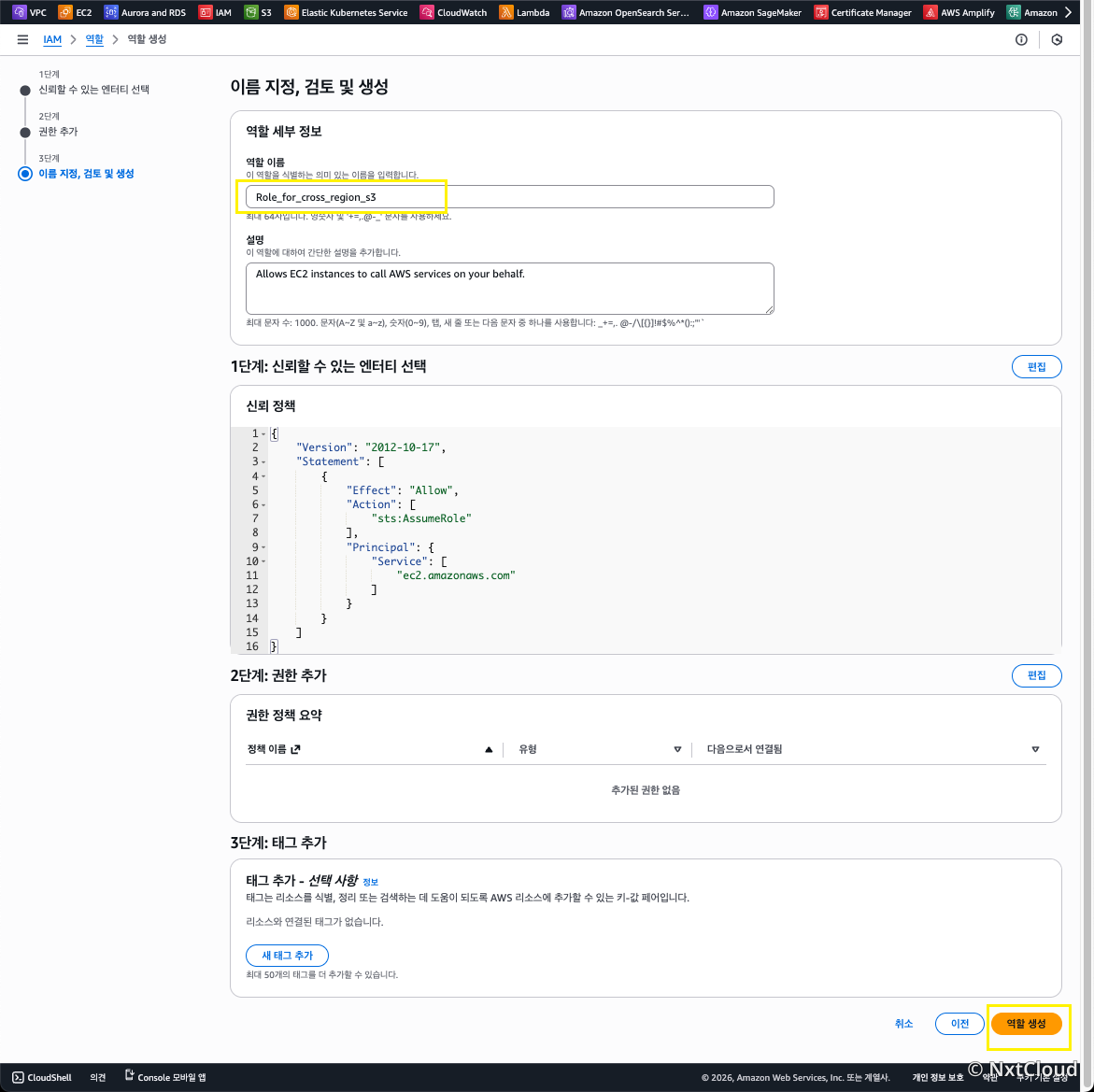Go to 역할 breadcrumb link
Viewport: 1094px width, 1092px height.
pos(94,39)
